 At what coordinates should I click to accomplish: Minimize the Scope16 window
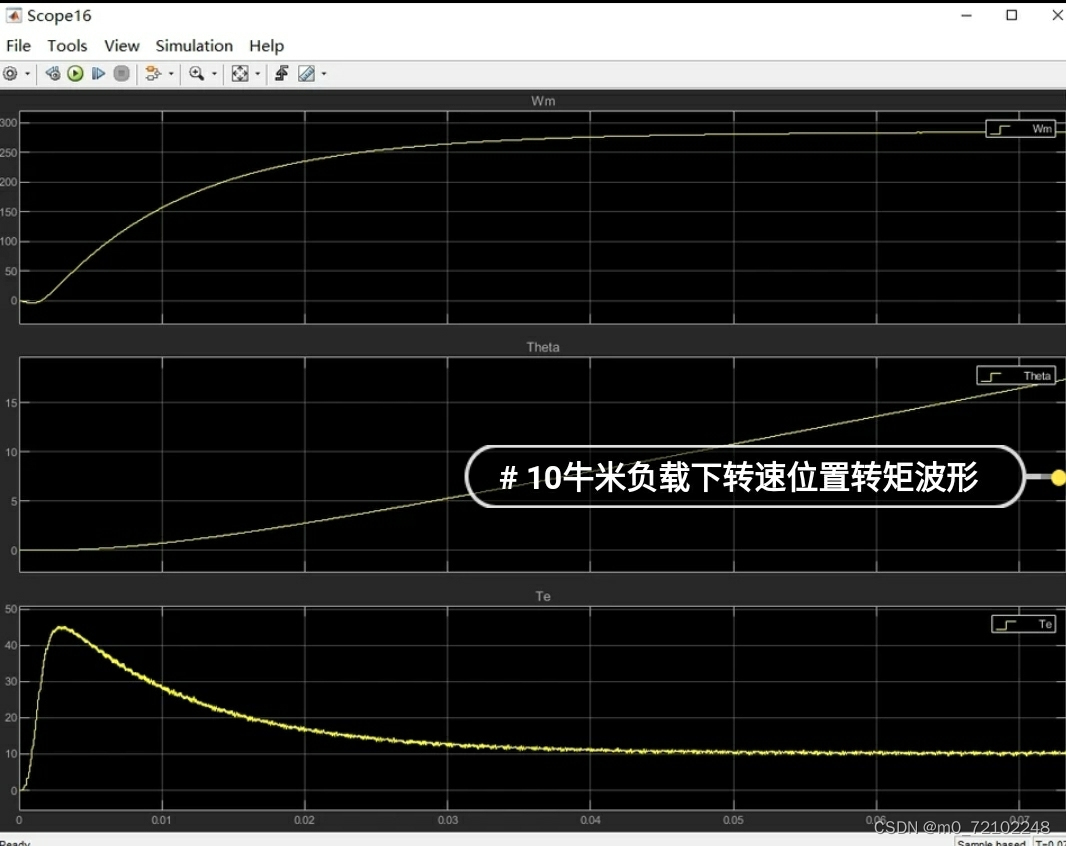pyautogui.click(x=966, y=15)
